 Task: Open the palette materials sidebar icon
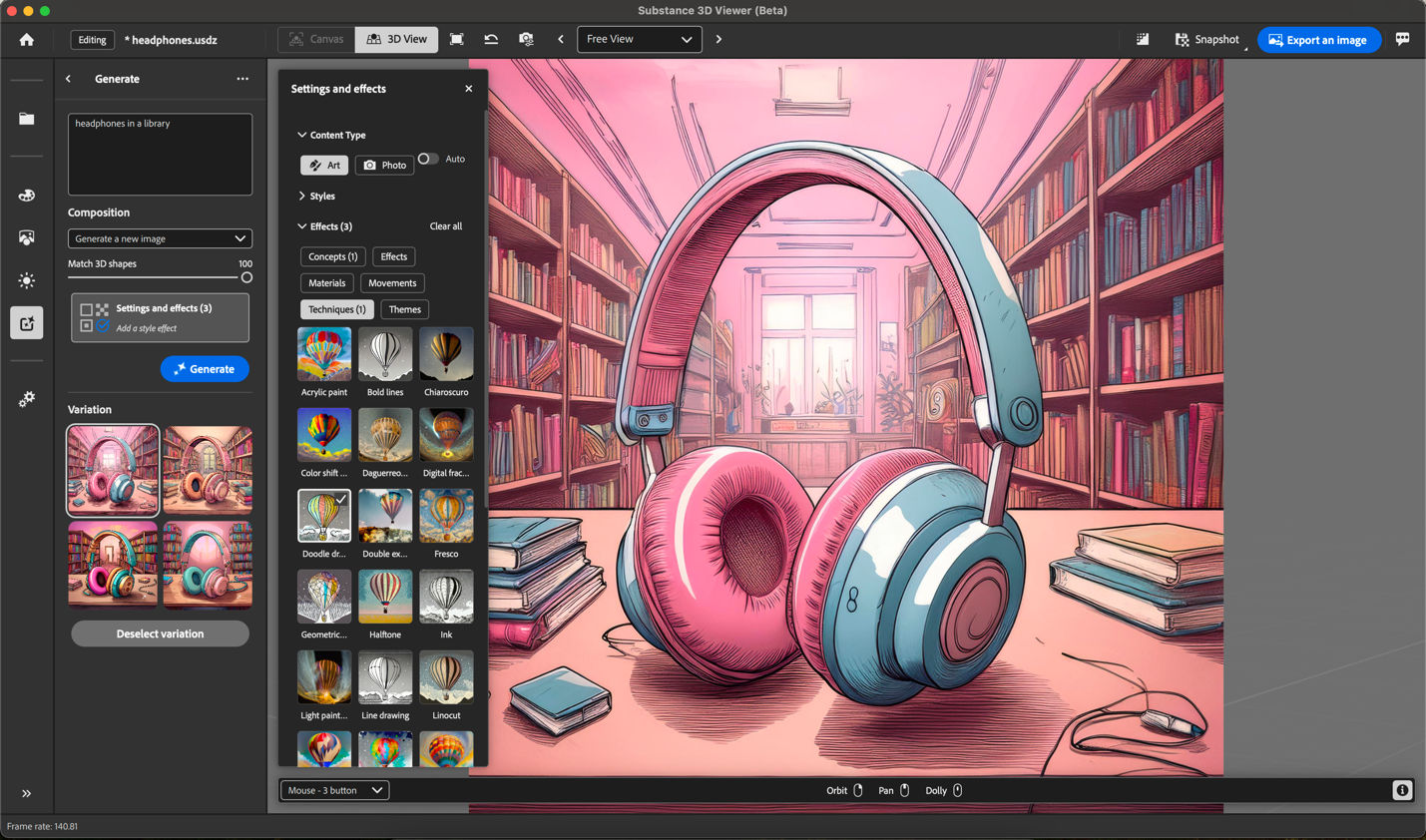[x=27, y=196]
